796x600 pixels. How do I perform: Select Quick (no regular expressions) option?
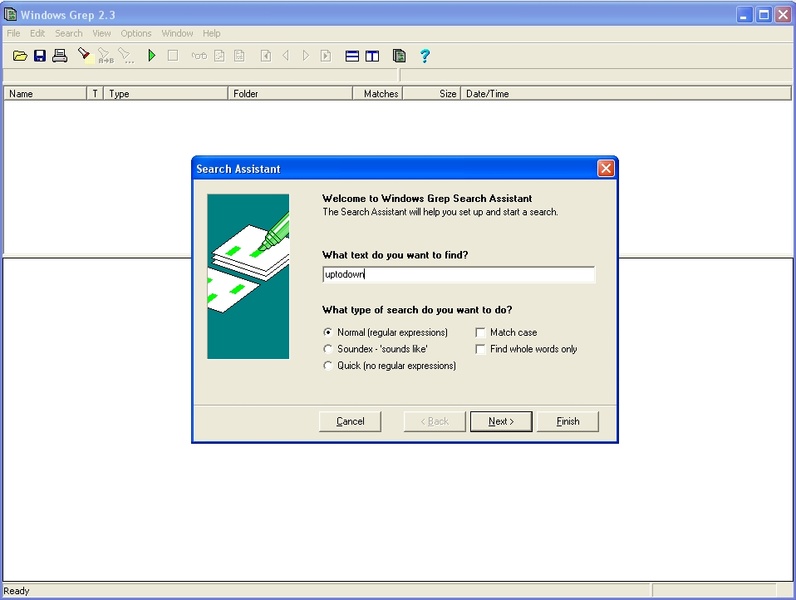click(328, 366)
